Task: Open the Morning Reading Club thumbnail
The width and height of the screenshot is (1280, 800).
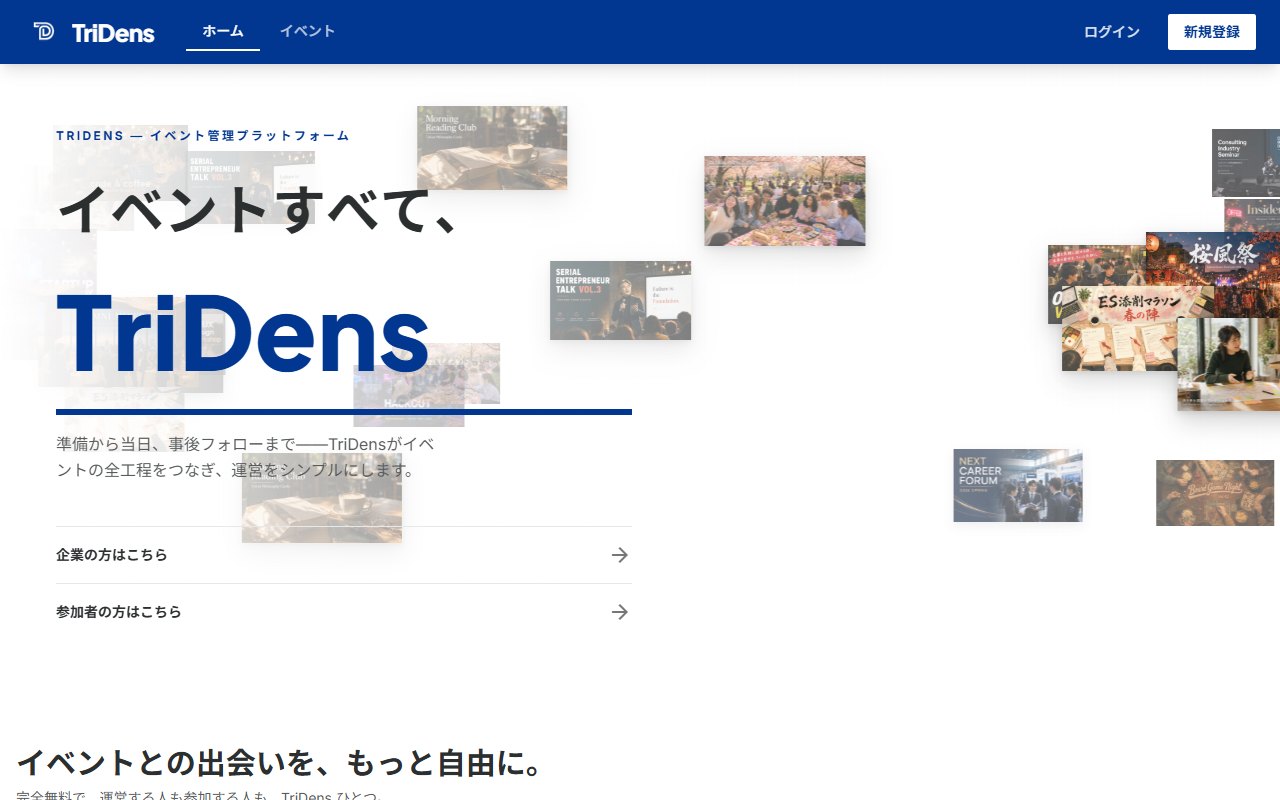Action: pyautogui.click(x=492, y=148)
